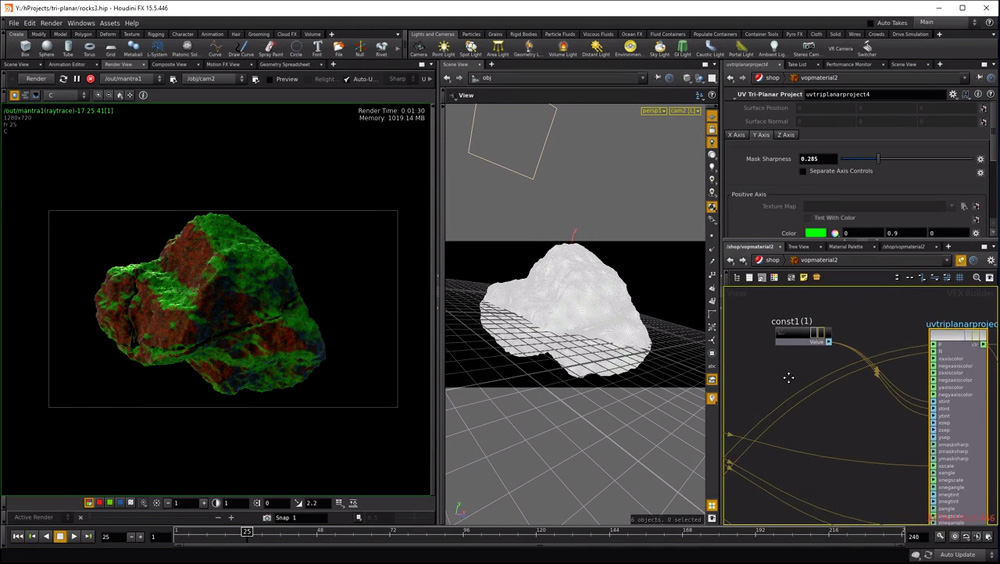Switch to the Y Axis tab
Screen dimensions: 1000x564
(x=761, y=135)
